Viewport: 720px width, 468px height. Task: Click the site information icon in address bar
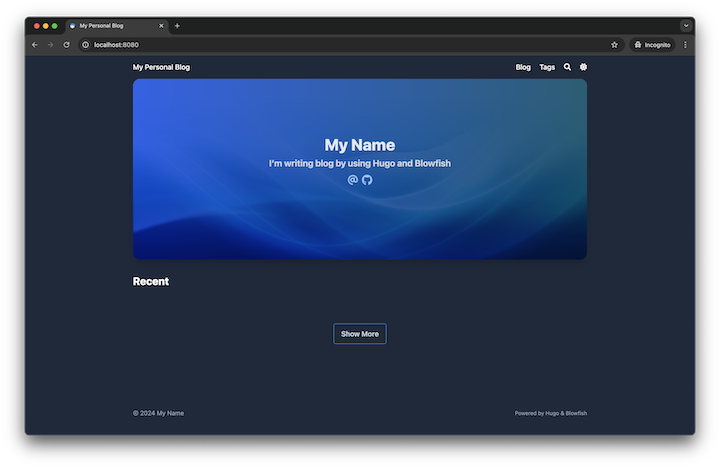click(x=86, y=45)
